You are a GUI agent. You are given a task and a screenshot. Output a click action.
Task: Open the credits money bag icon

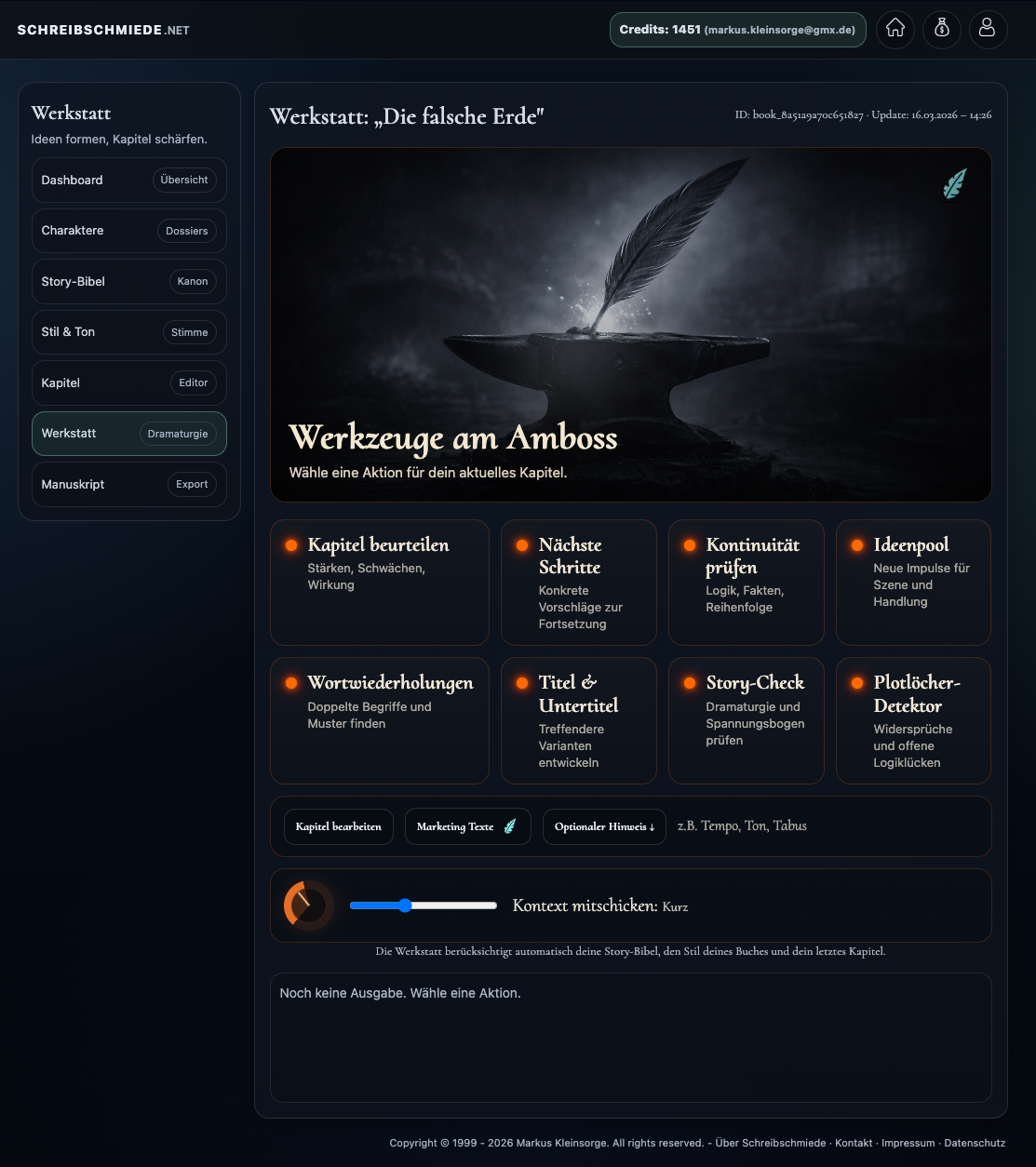[941, 29]
